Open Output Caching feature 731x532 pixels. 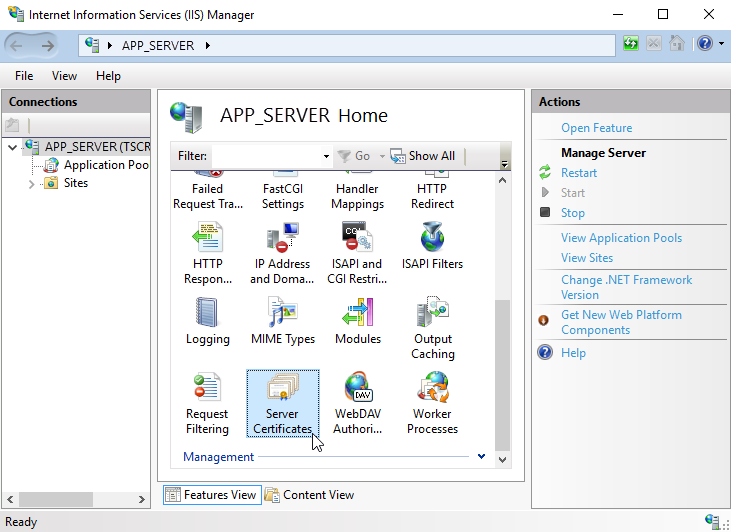pyautogui.click(x=433, y=328)
